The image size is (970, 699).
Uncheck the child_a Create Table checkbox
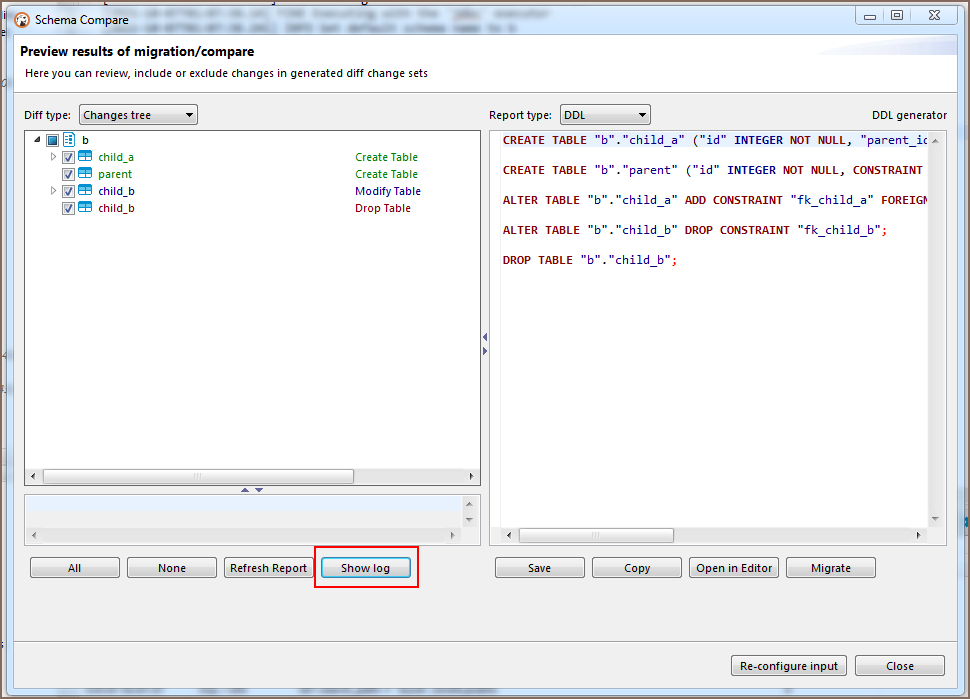click(x=68, y=157)
